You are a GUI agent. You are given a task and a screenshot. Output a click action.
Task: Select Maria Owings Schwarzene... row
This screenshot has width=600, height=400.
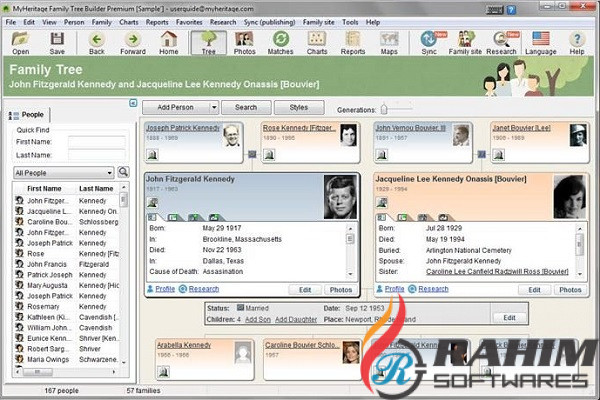pos(67,359)
